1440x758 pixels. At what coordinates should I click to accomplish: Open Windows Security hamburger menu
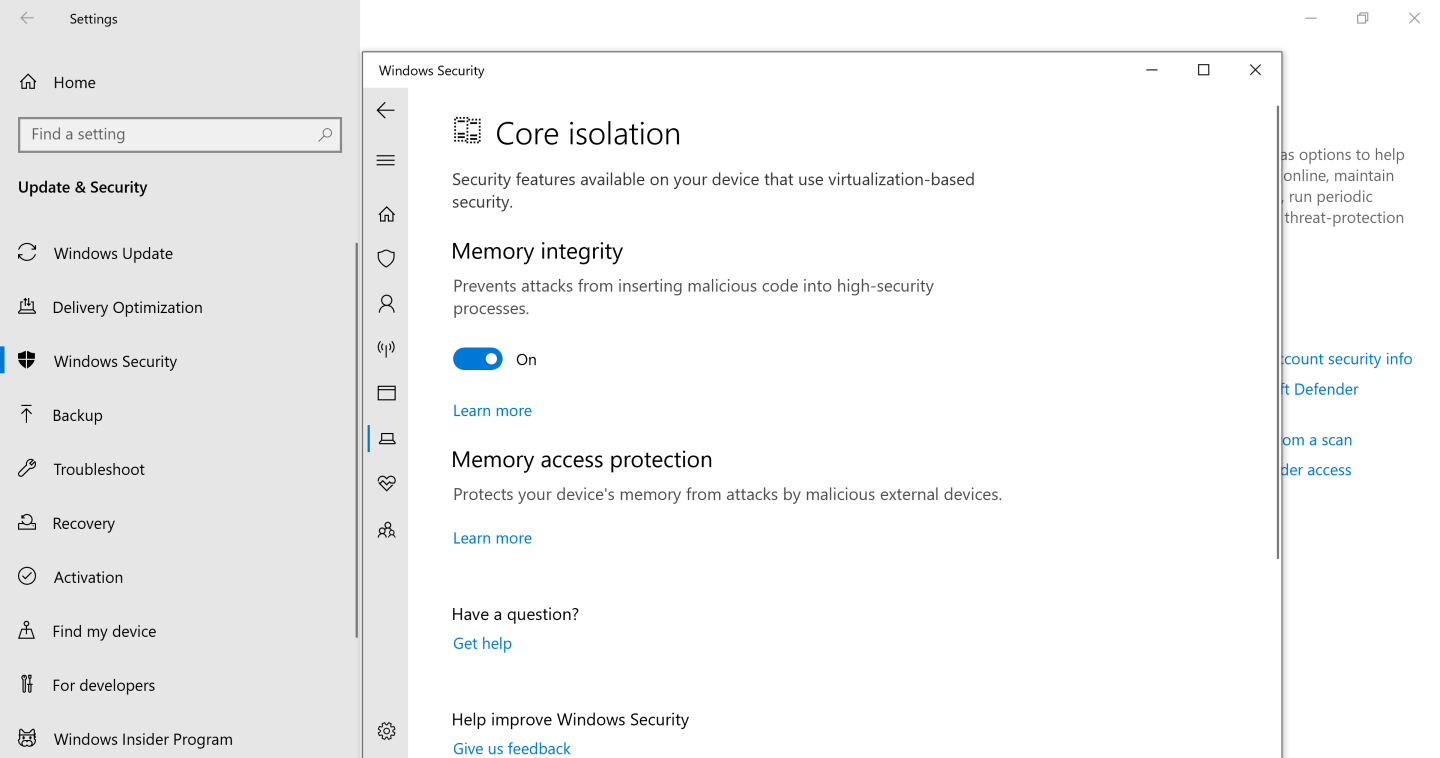386,160
